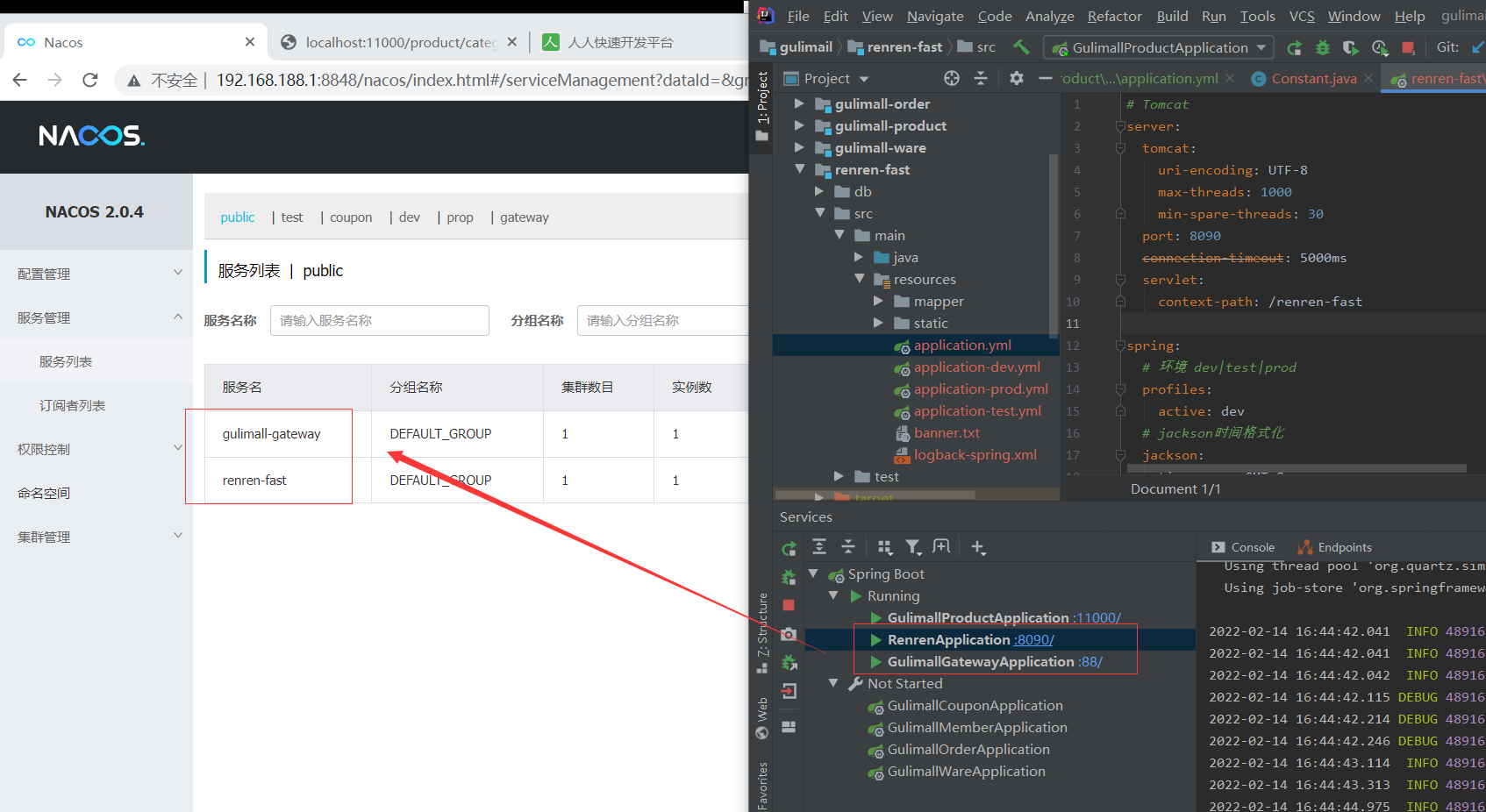Click the Rerun icon in the Services side toolbar
Screen dimensions: 1486x812
789,548
